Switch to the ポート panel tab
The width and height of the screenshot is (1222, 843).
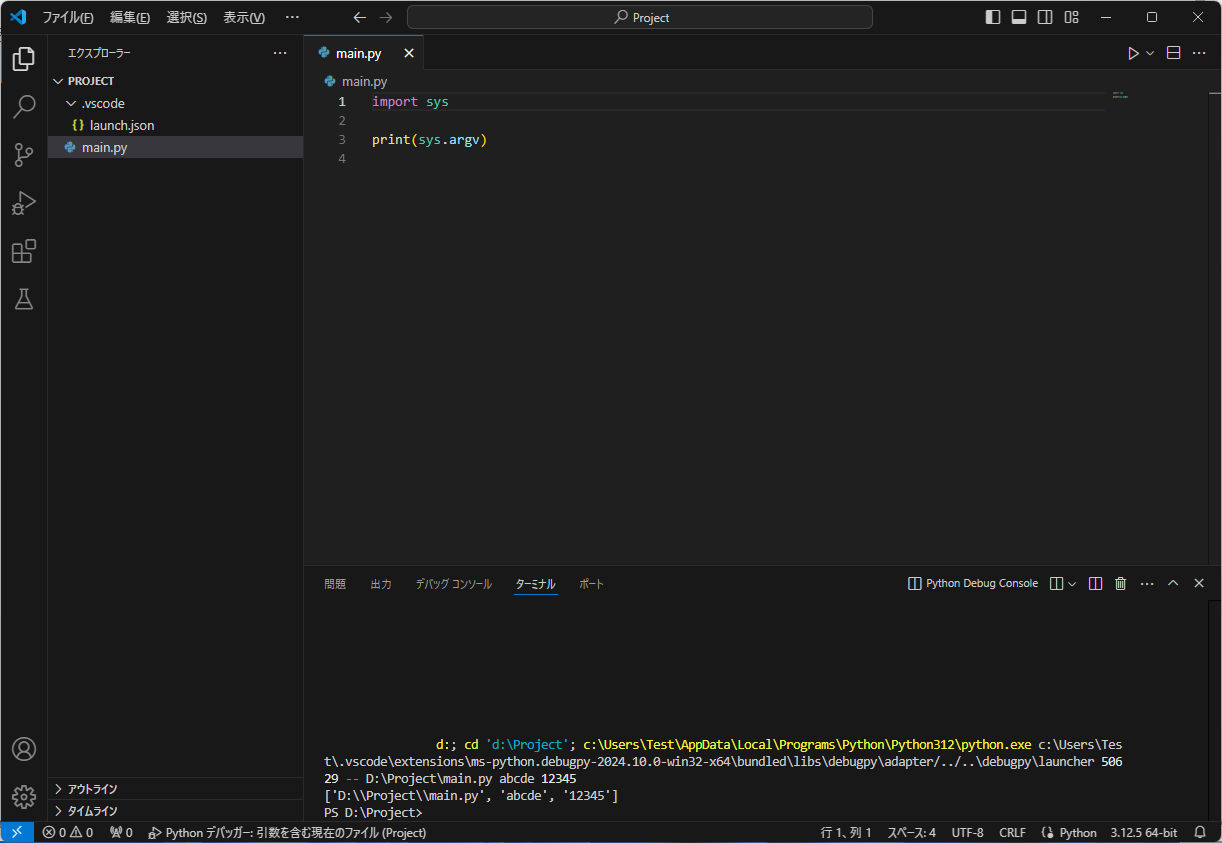point(591,584)
